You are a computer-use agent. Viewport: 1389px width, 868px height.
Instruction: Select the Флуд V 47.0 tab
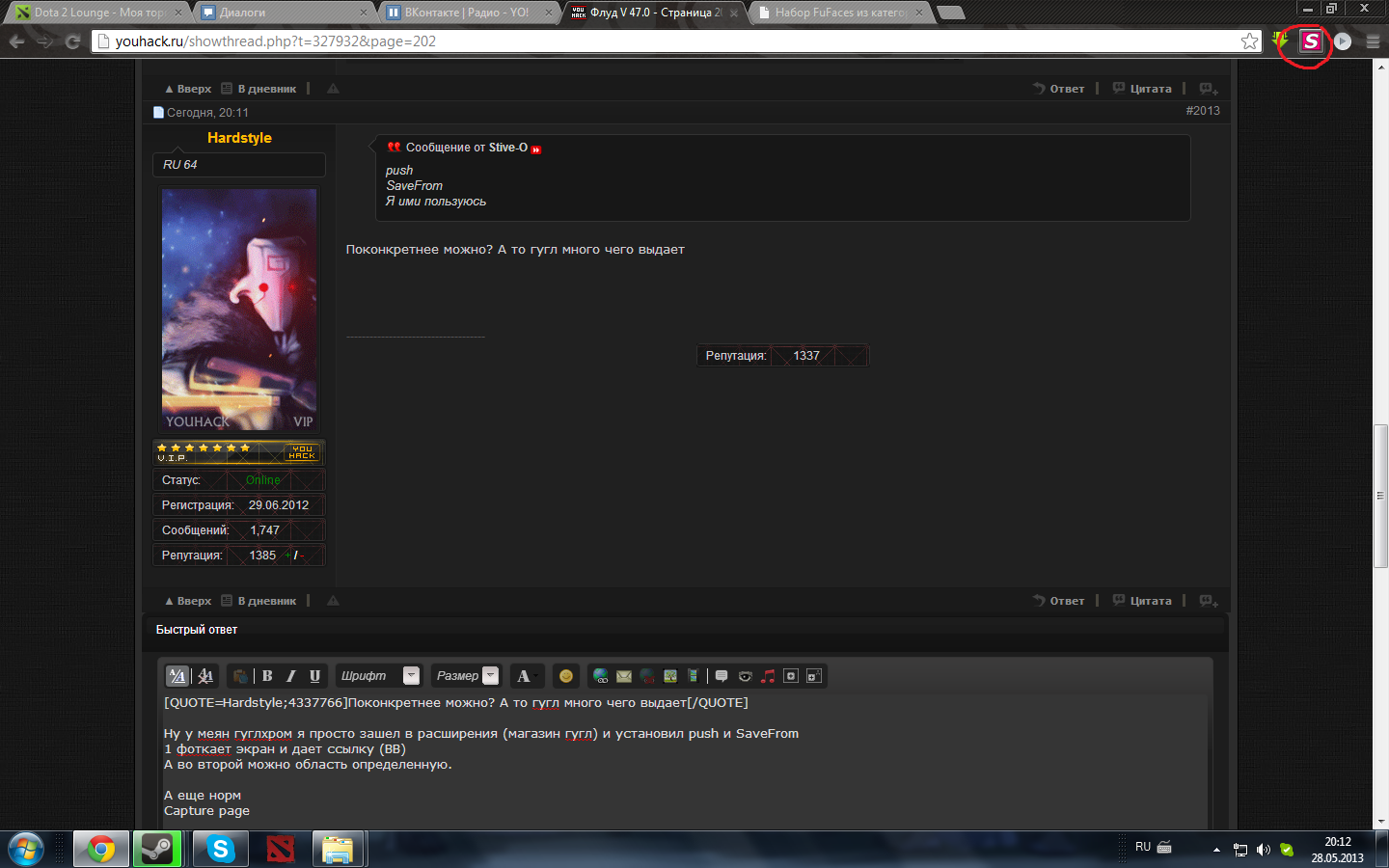654,13
